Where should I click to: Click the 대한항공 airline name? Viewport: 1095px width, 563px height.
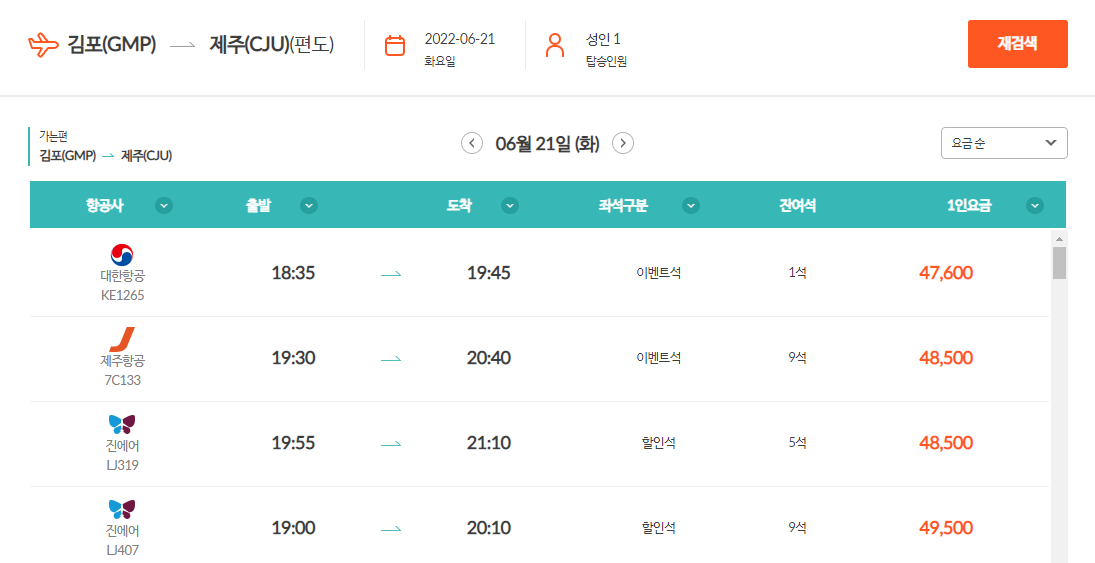coord(122,277)
